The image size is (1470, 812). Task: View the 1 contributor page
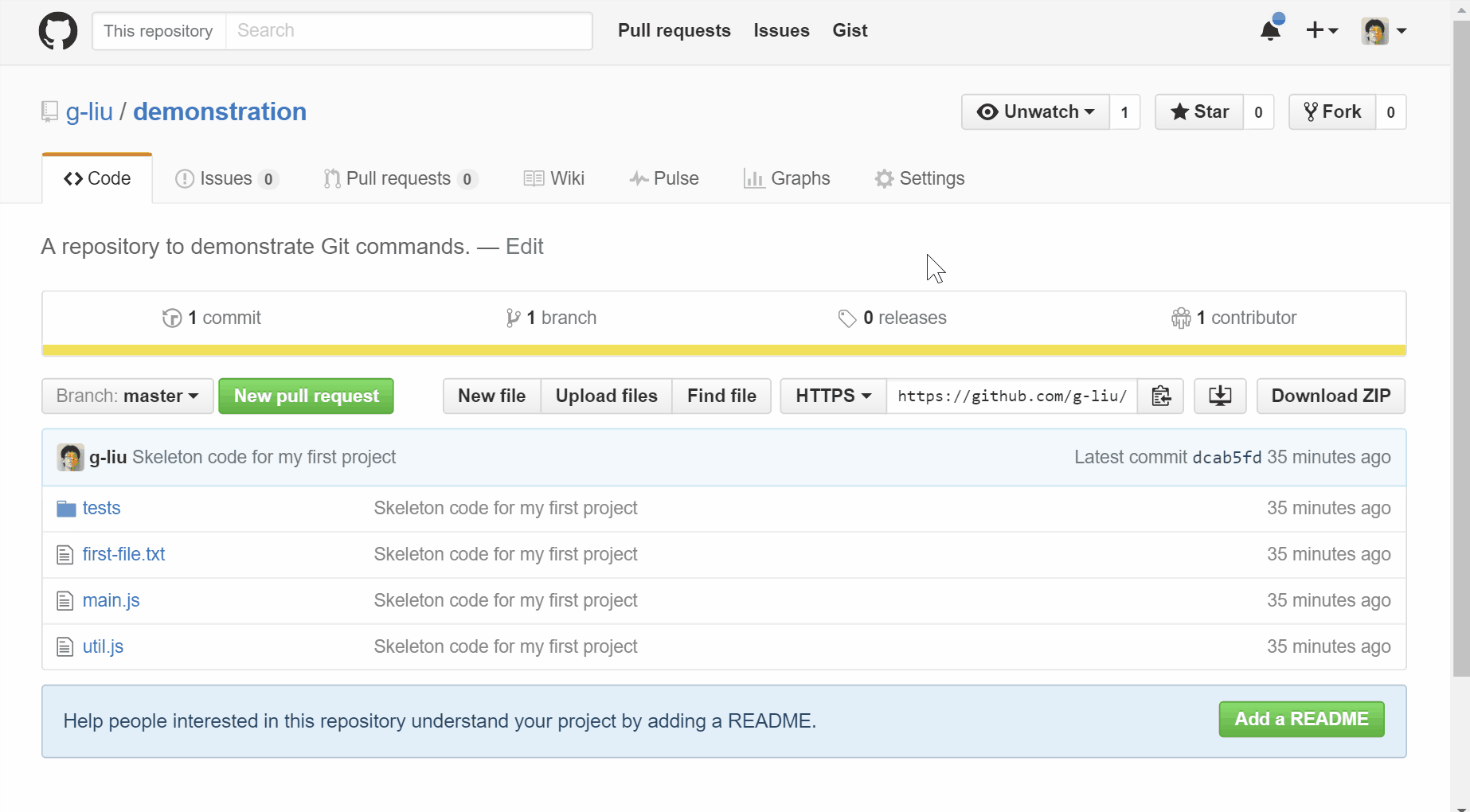click(1234, 318)
